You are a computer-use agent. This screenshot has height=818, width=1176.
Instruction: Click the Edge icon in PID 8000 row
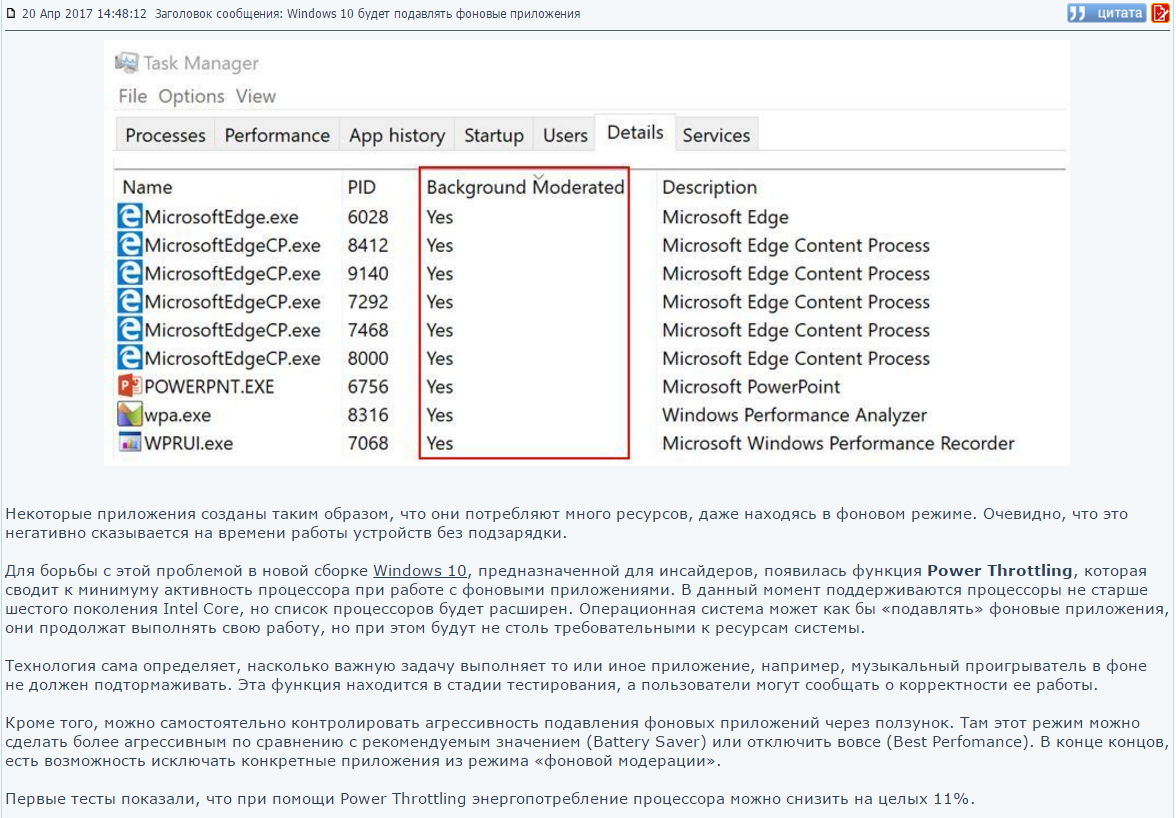129,358
